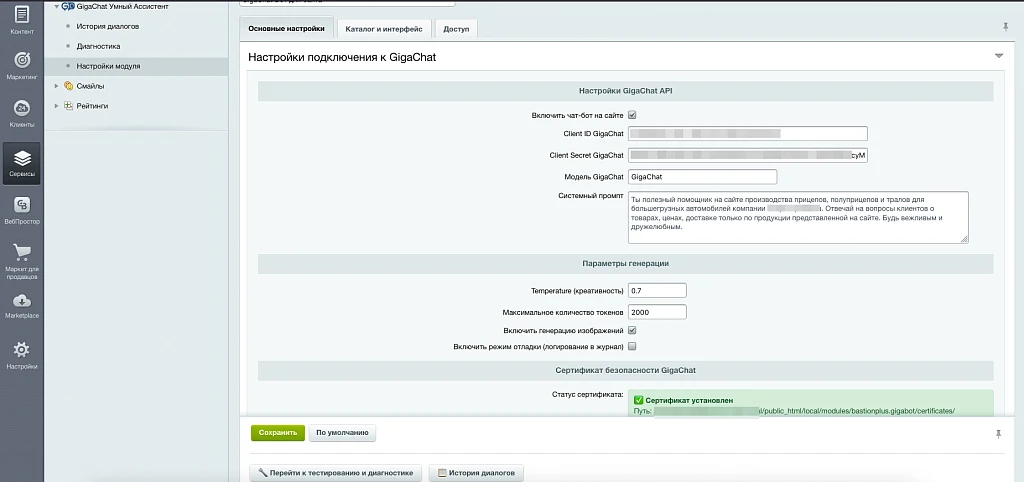Click the Смайлы smiley icon
Image resolution: width=1024 pixels, height=482 pixels.
click(x=68, y=86)
